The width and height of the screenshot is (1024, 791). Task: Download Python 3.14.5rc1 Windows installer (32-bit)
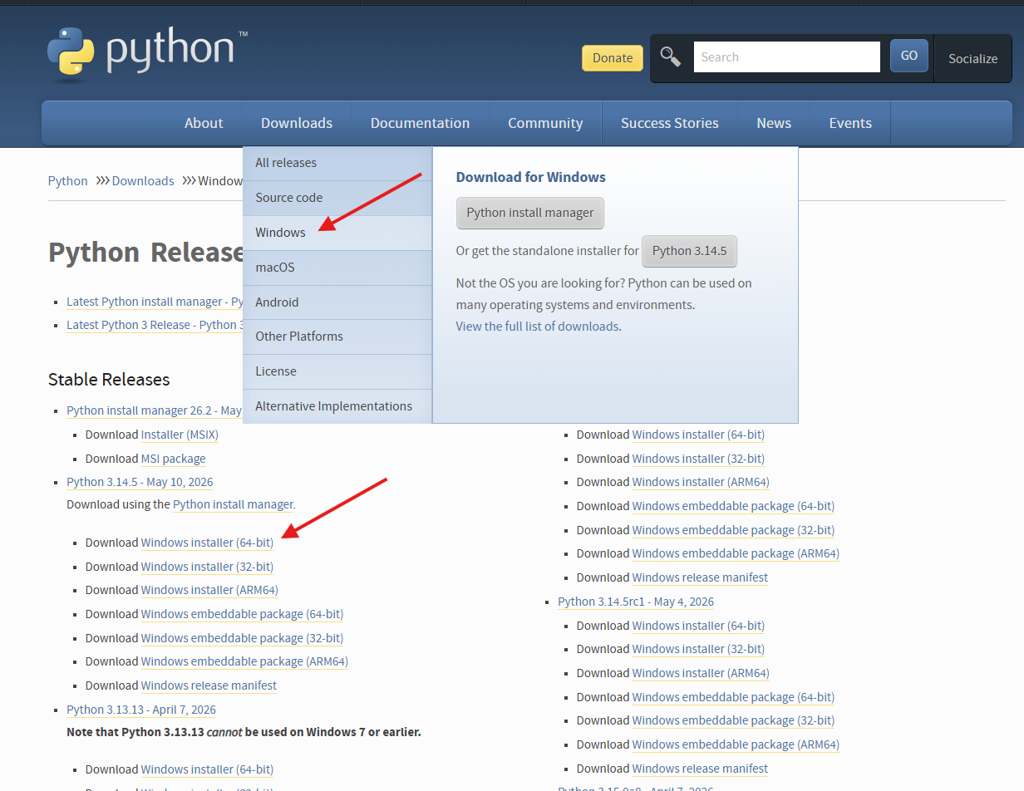[x=698, y=649]
